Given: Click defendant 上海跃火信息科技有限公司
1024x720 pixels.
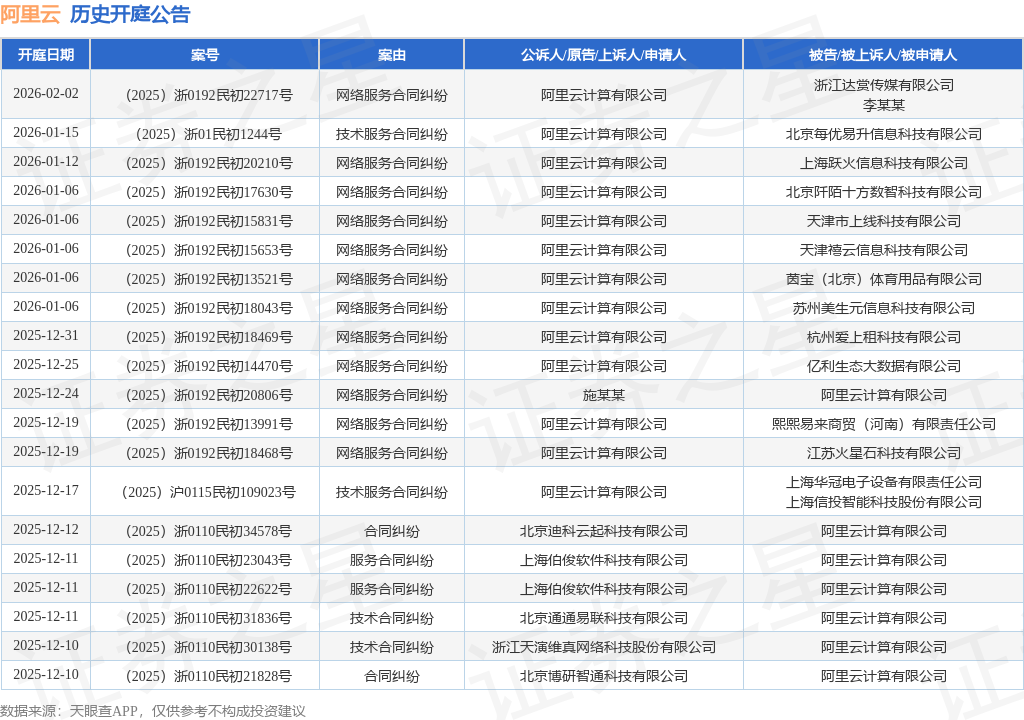Looking at the screenshot, I should point(884,163).
